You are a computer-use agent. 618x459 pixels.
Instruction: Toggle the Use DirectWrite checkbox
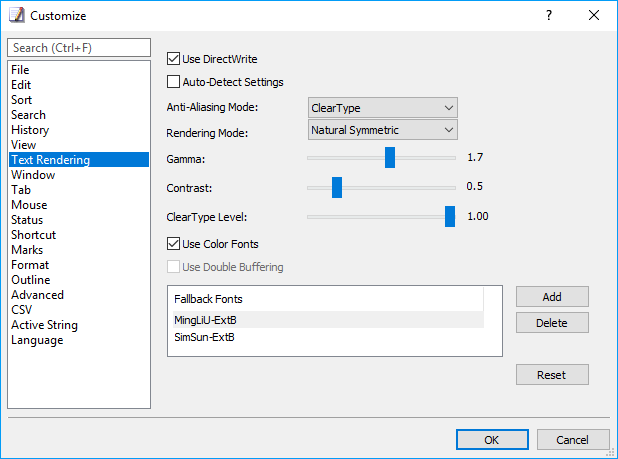(x=173, y=59)
